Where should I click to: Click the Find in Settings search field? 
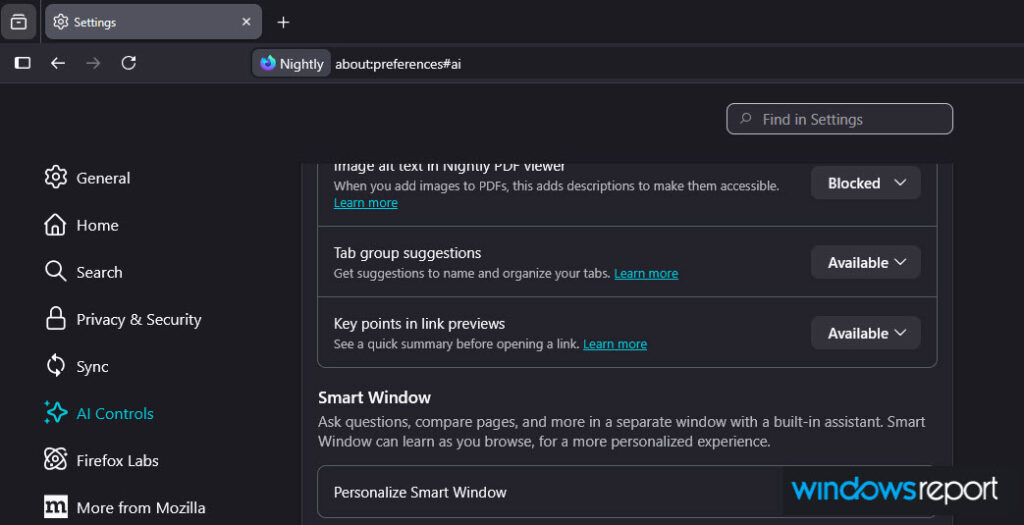(839, 119)
